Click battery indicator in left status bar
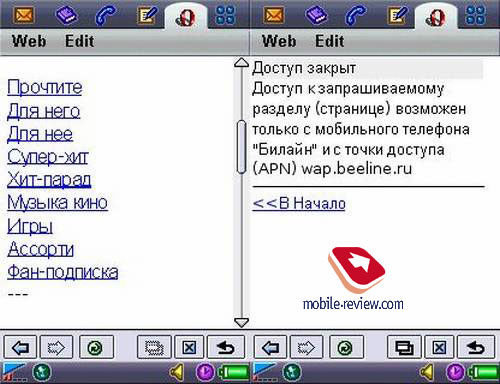 click(233, 372)
